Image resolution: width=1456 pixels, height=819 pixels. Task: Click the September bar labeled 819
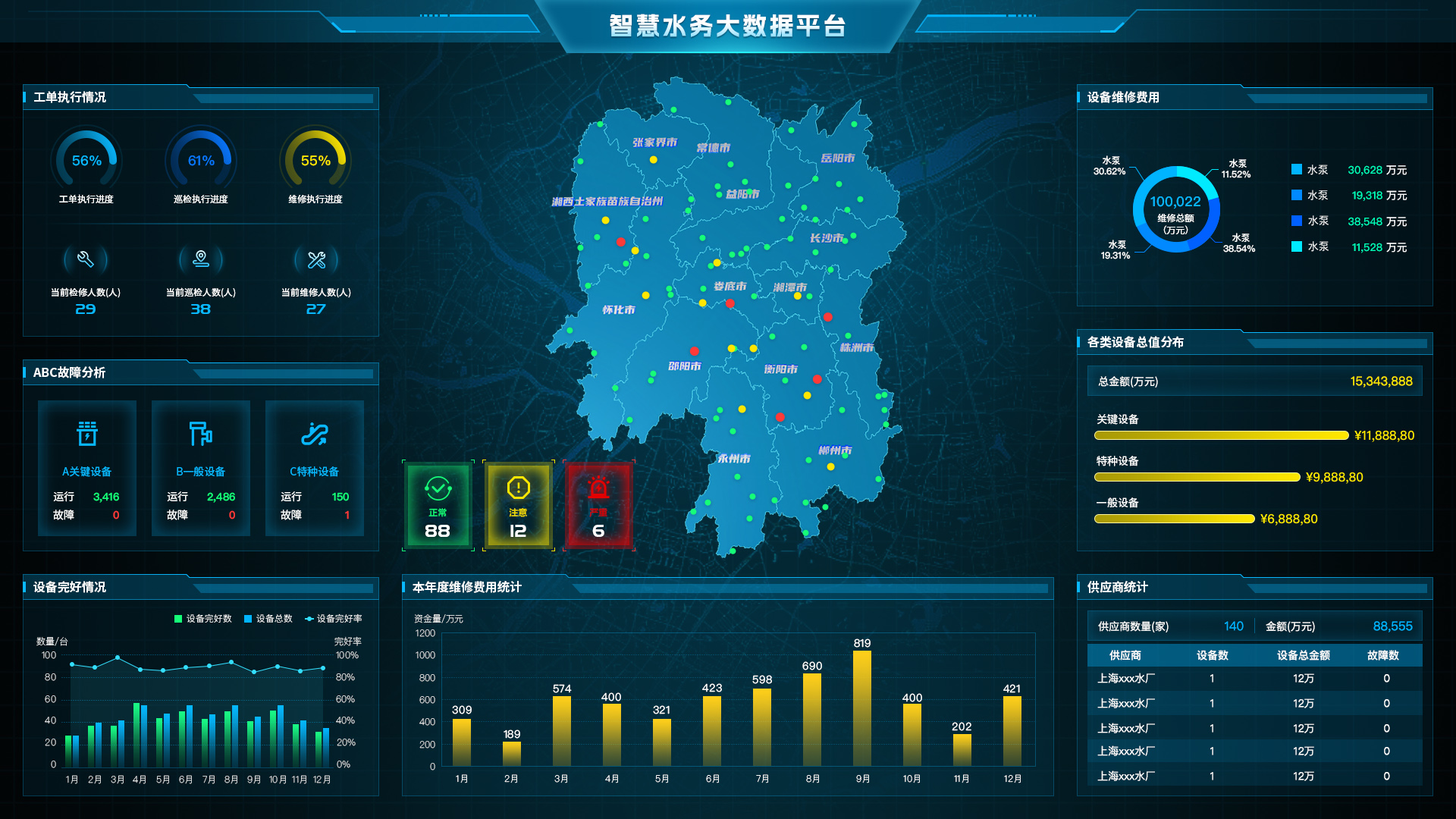pos(862,707)
